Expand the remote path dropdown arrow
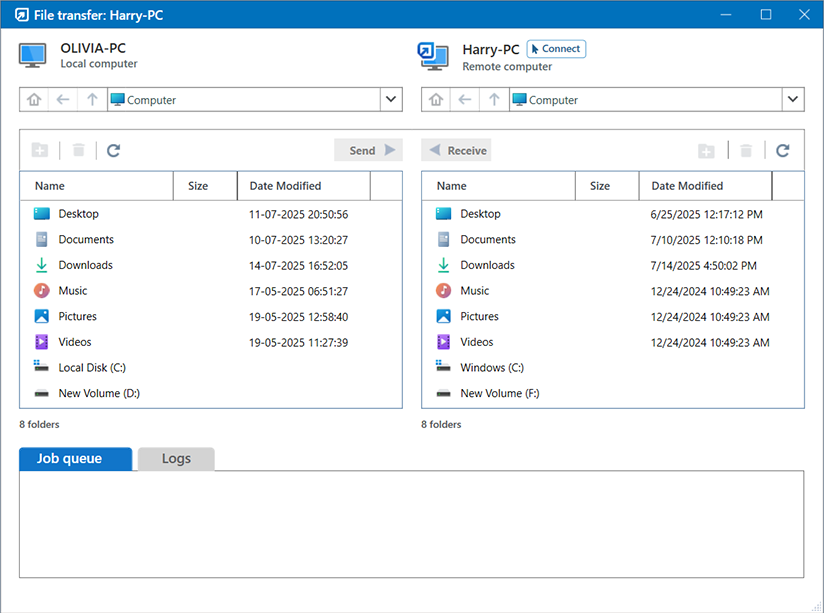824x613 pixels. pos(793,100)
